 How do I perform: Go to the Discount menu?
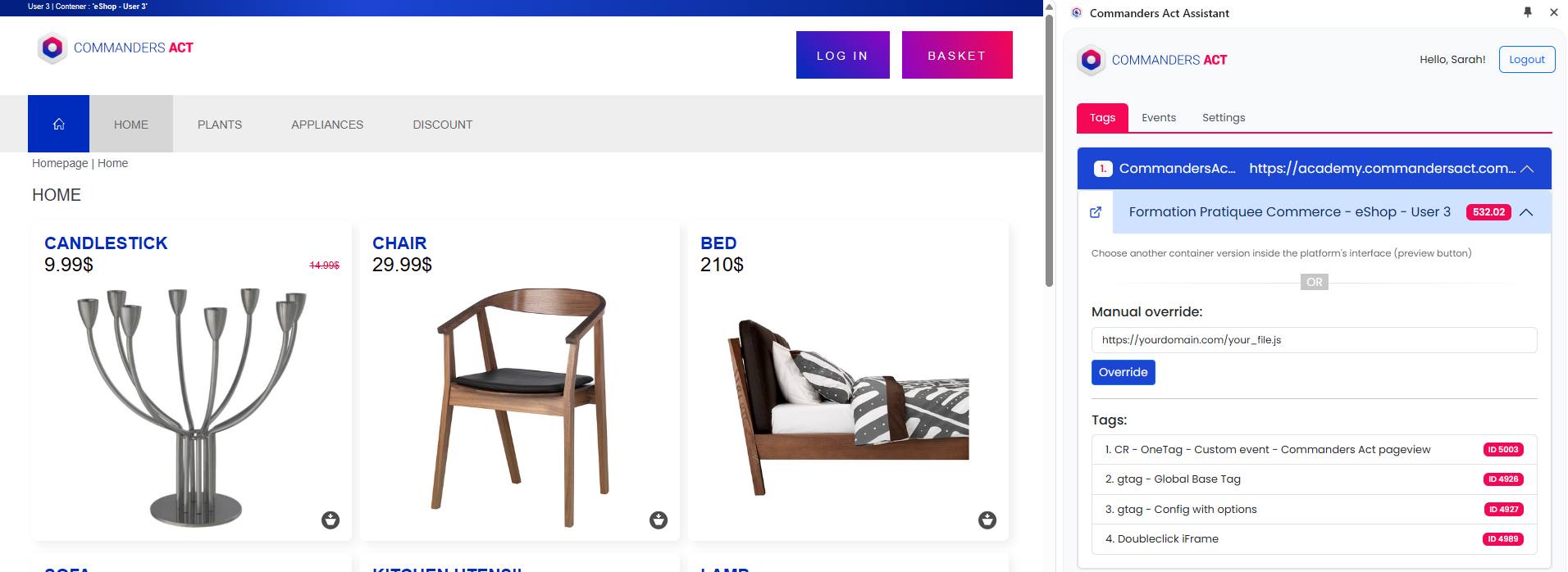tap(443, 125)
